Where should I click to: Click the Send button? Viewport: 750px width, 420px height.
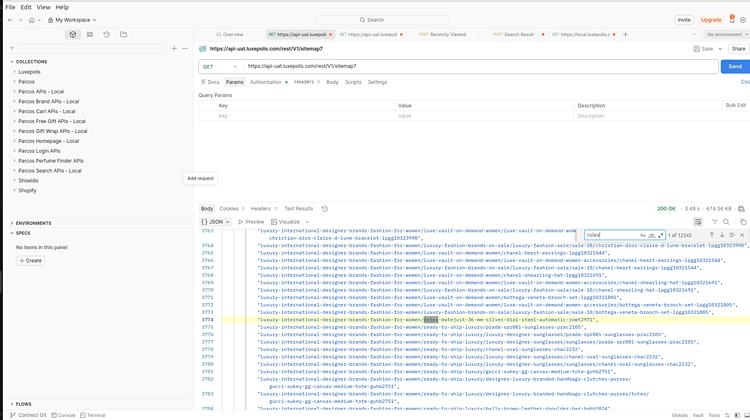(735, 66)
